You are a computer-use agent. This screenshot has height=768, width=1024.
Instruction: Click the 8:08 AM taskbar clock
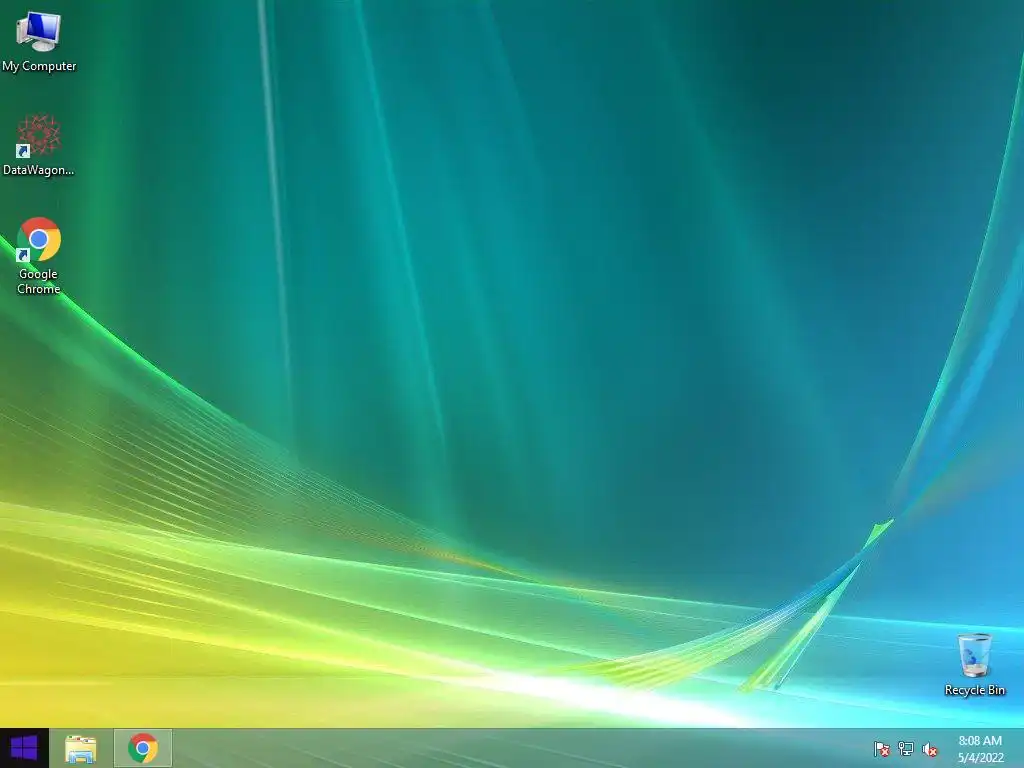coord(980,741)
